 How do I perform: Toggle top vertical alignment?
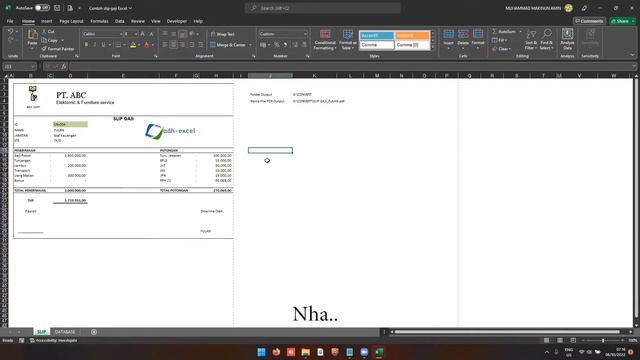coord(165,34)
